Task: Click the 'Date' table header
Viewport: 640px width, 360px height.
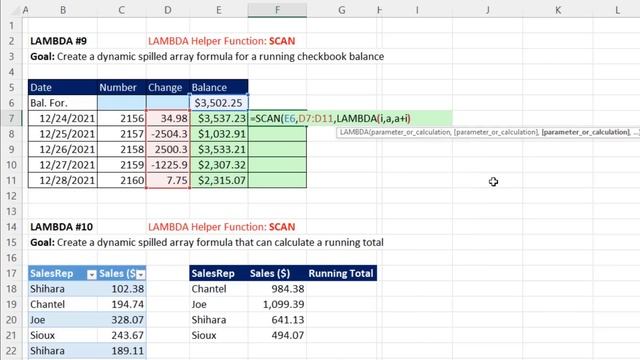Action: pos(62,87)
